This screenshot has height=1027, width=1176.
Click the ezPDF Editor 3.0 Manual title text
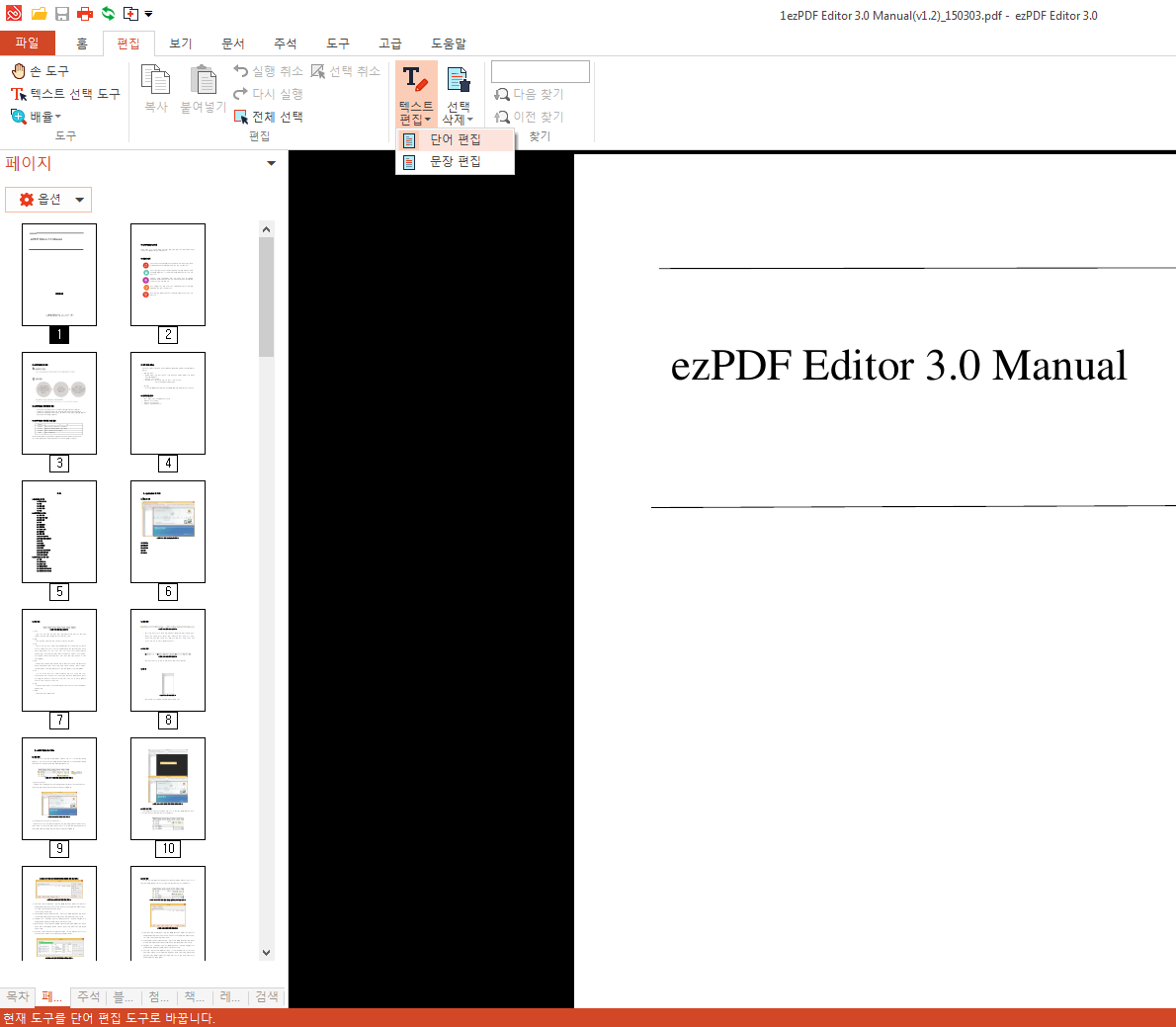click(898, 366)
